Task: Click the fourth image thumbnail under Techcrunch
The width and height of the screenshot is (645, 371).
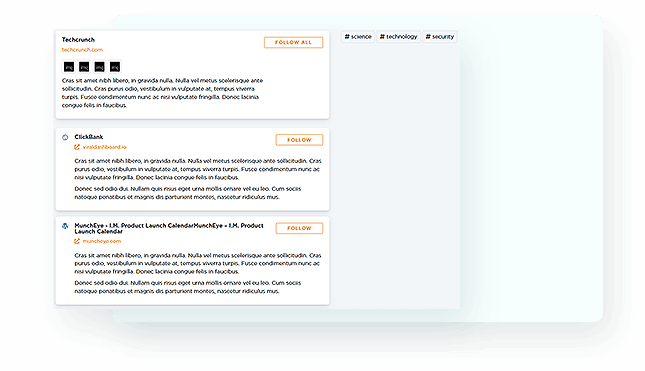Action: click(115, 67)
